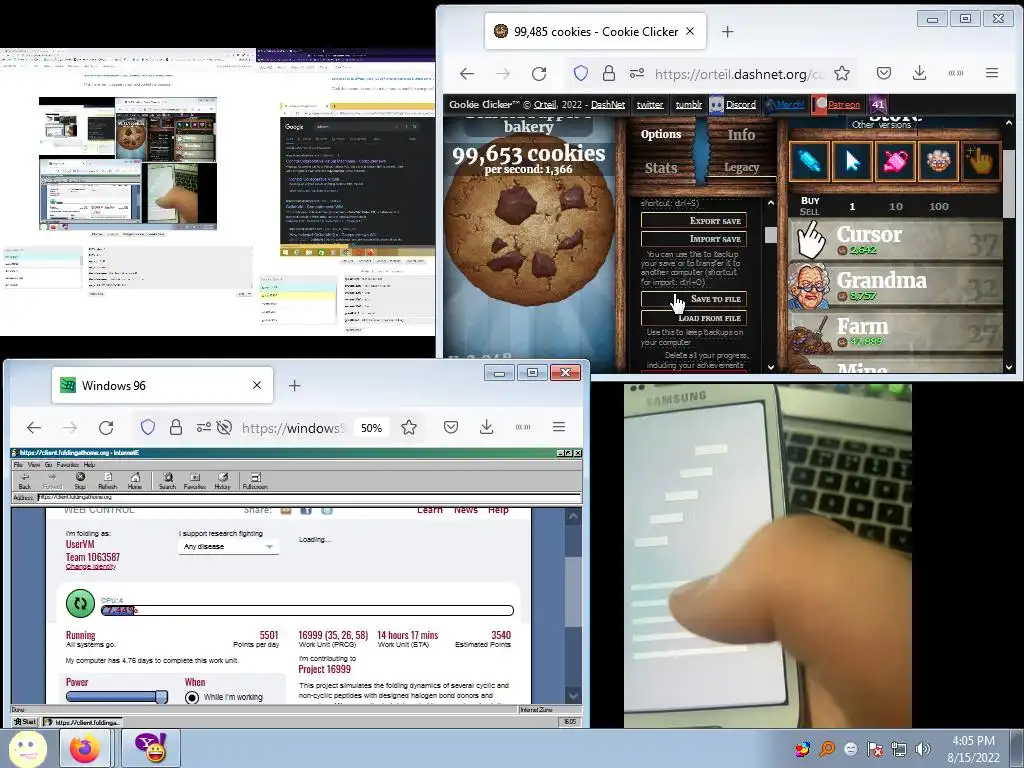Buy the rolling pin upgrade in the store
The height and width of the screenshot is (768, 1024).
(x=809, y=161)
